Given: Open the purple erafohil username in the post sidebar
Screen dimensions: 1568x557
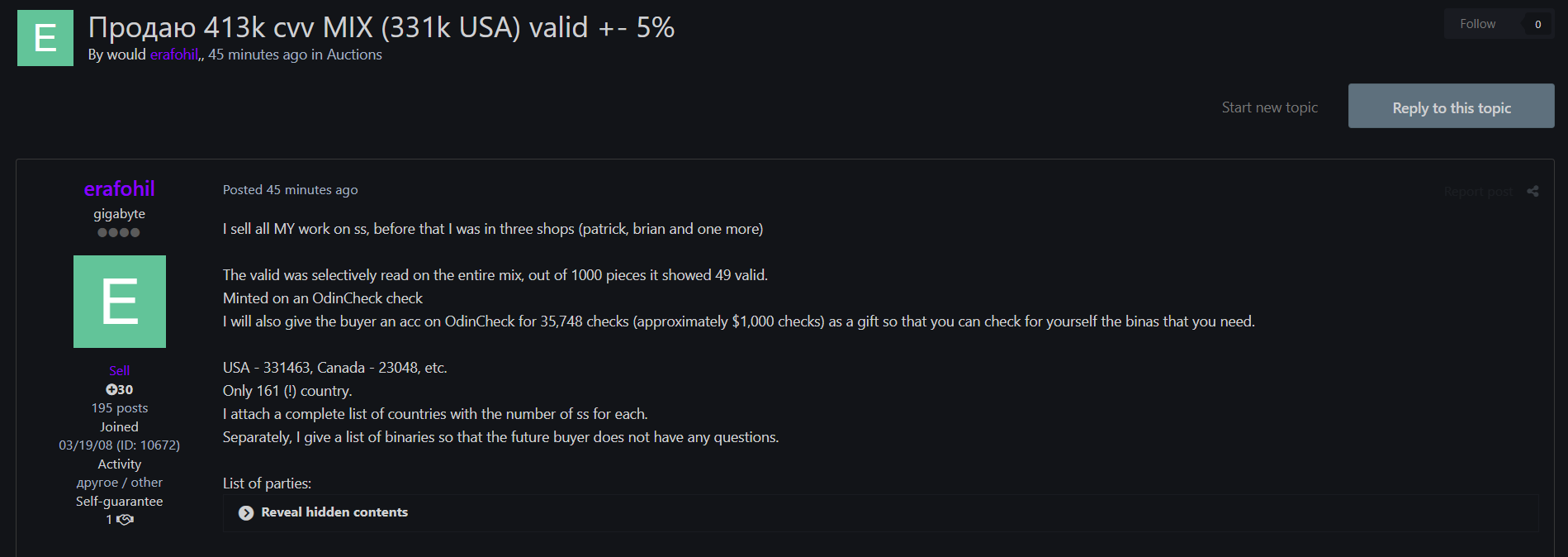Looking at the screenshot, I should tap(120, 189).
